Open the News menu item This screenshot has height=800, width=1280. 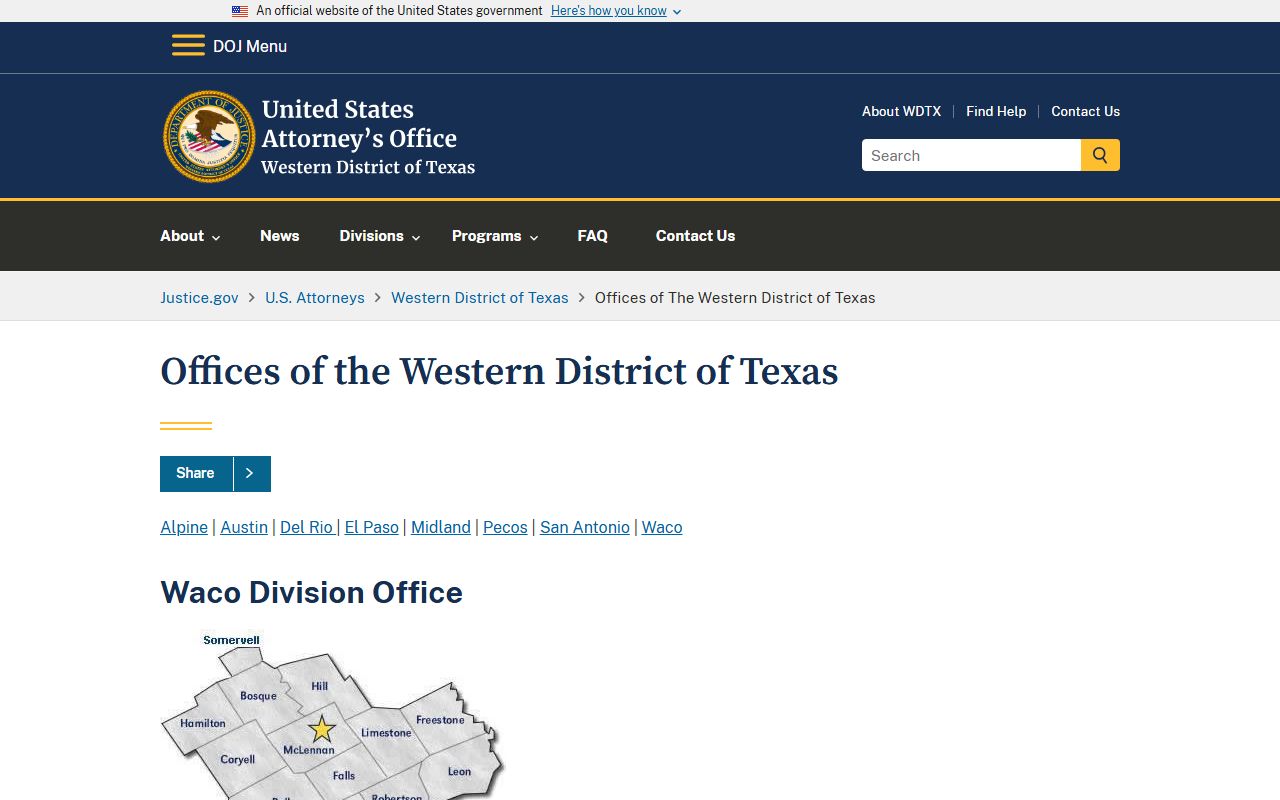(279, 236)
